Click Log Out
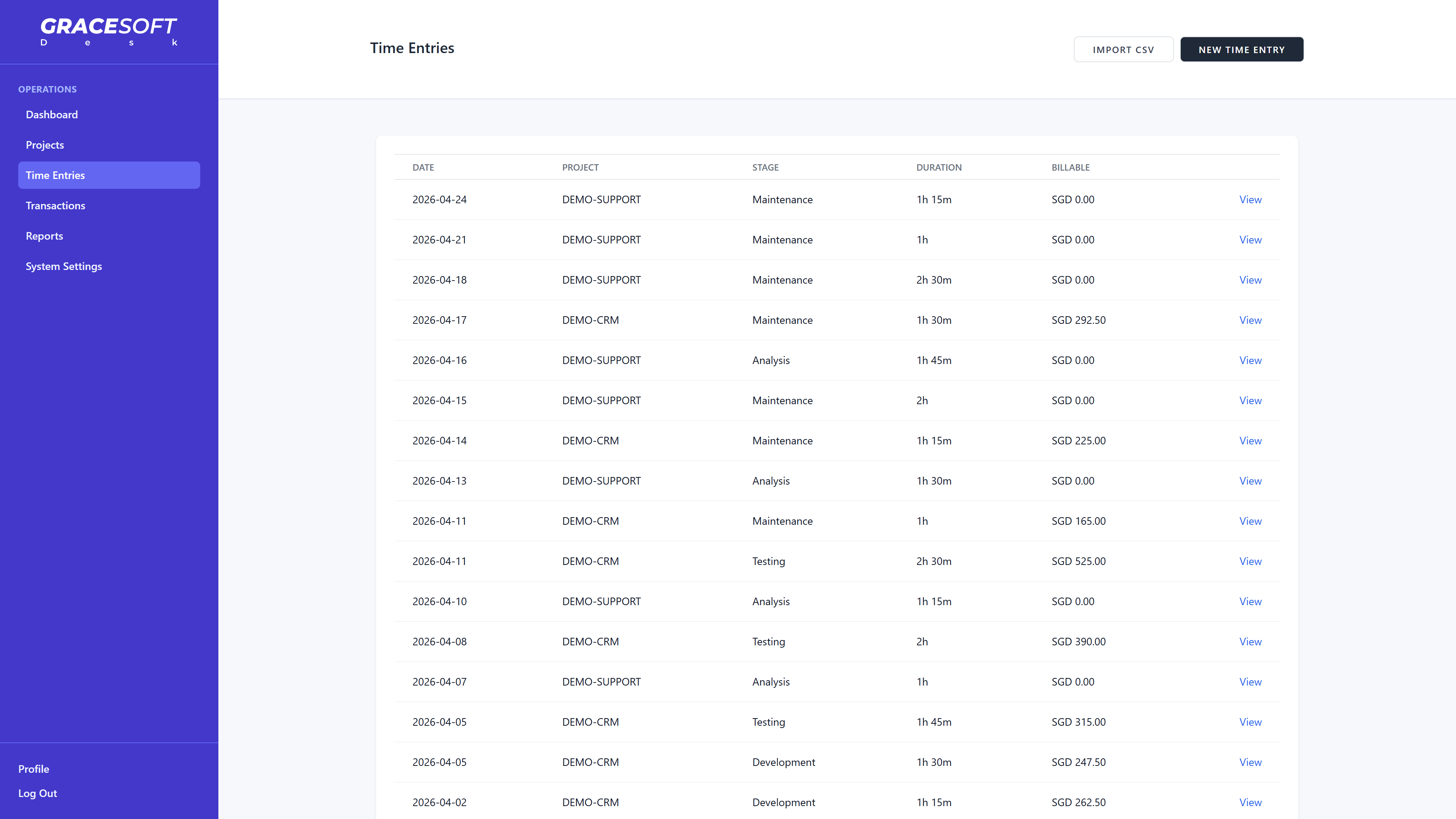This screenshot has width=1456, height=819. 37,793
